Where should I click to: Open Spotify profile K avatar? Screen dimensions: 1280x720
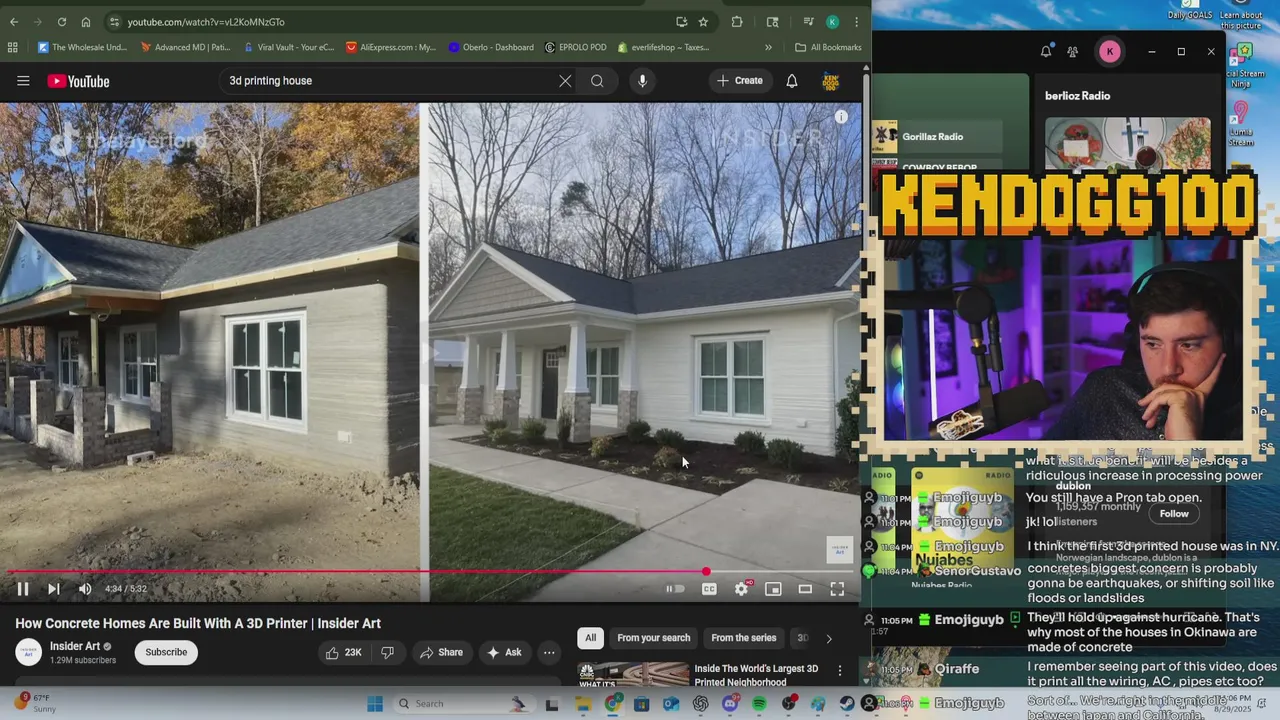click(x=1109, y=52)
